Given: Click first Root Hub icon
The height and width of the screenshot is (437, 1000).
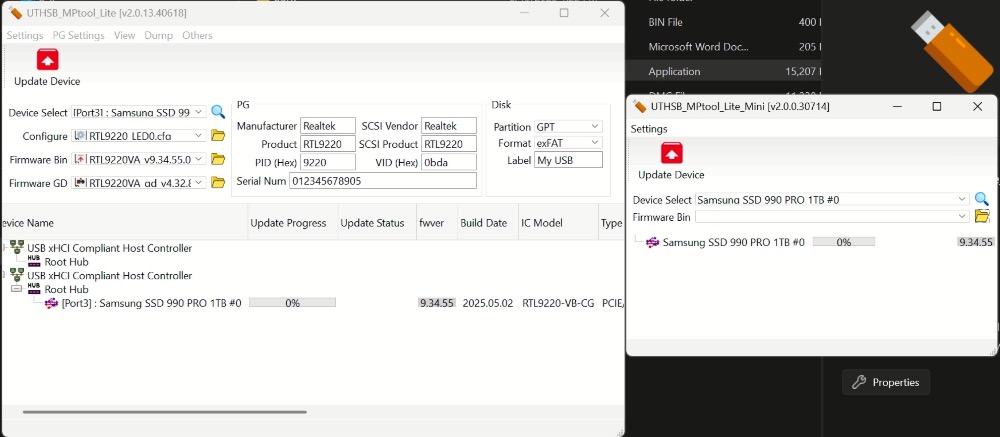Looking at the screenshot, I should 34,262.
